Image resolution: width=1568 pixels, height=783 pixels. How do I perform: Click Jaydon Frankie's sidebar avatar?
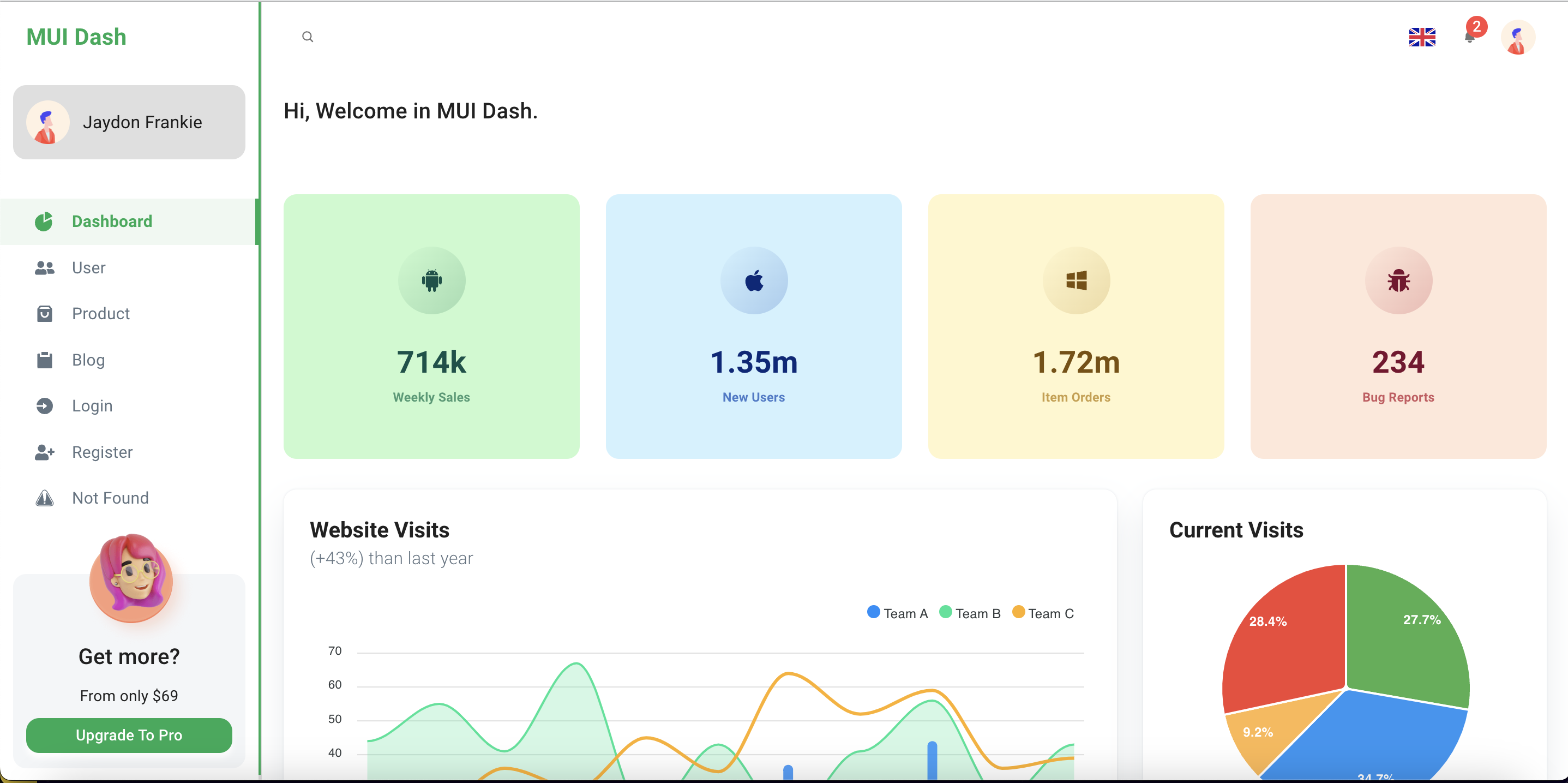(x=47, y=122)
